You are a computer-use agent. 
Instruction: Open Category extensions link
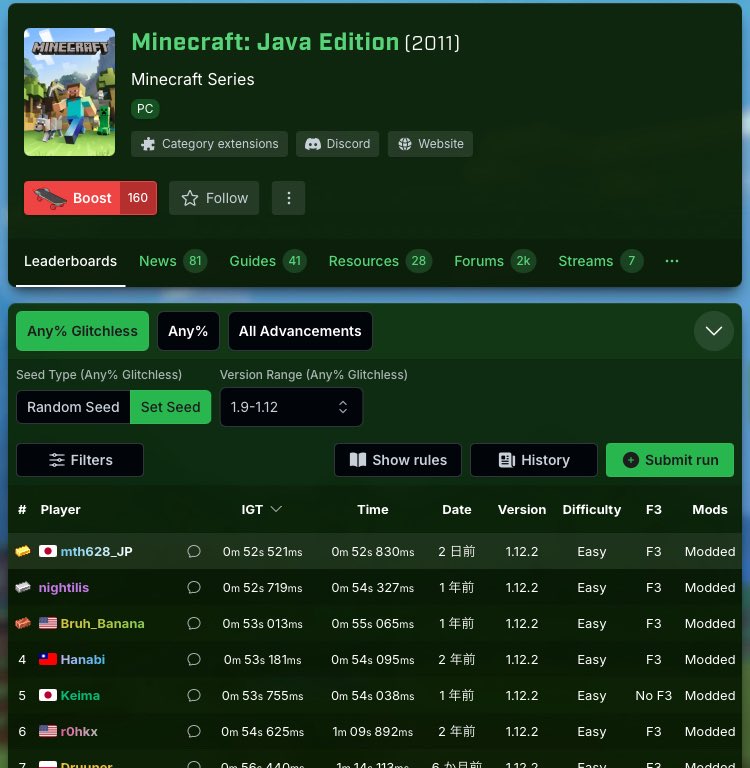[x=209, y=144]
